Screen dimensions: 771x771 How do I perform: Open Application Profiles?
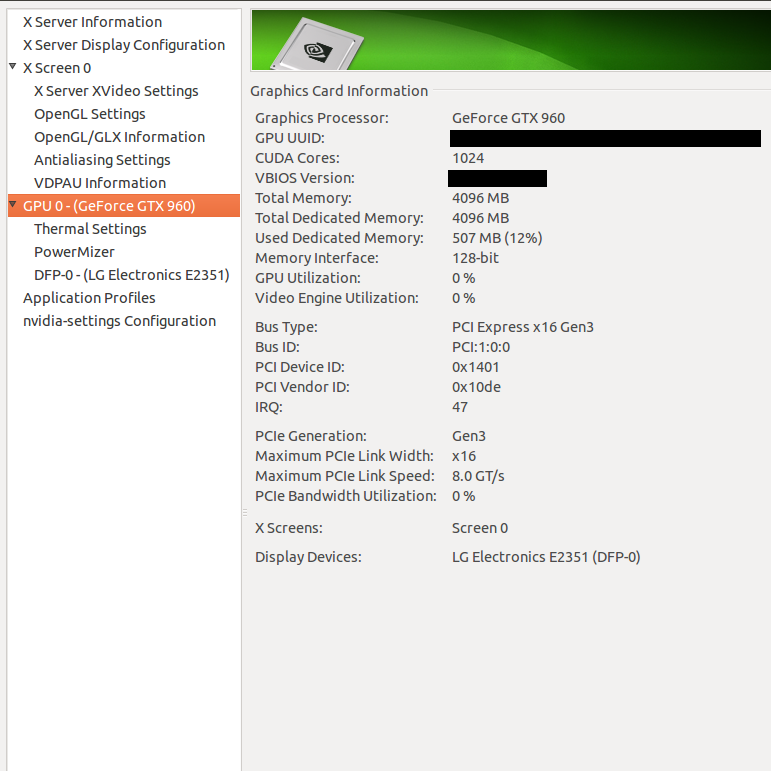point(89,298)
